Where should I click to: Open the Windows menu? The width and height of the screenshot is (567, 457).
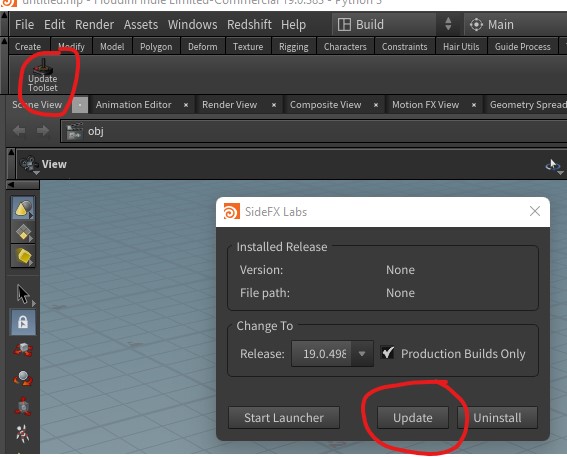[x=192, y=25]
